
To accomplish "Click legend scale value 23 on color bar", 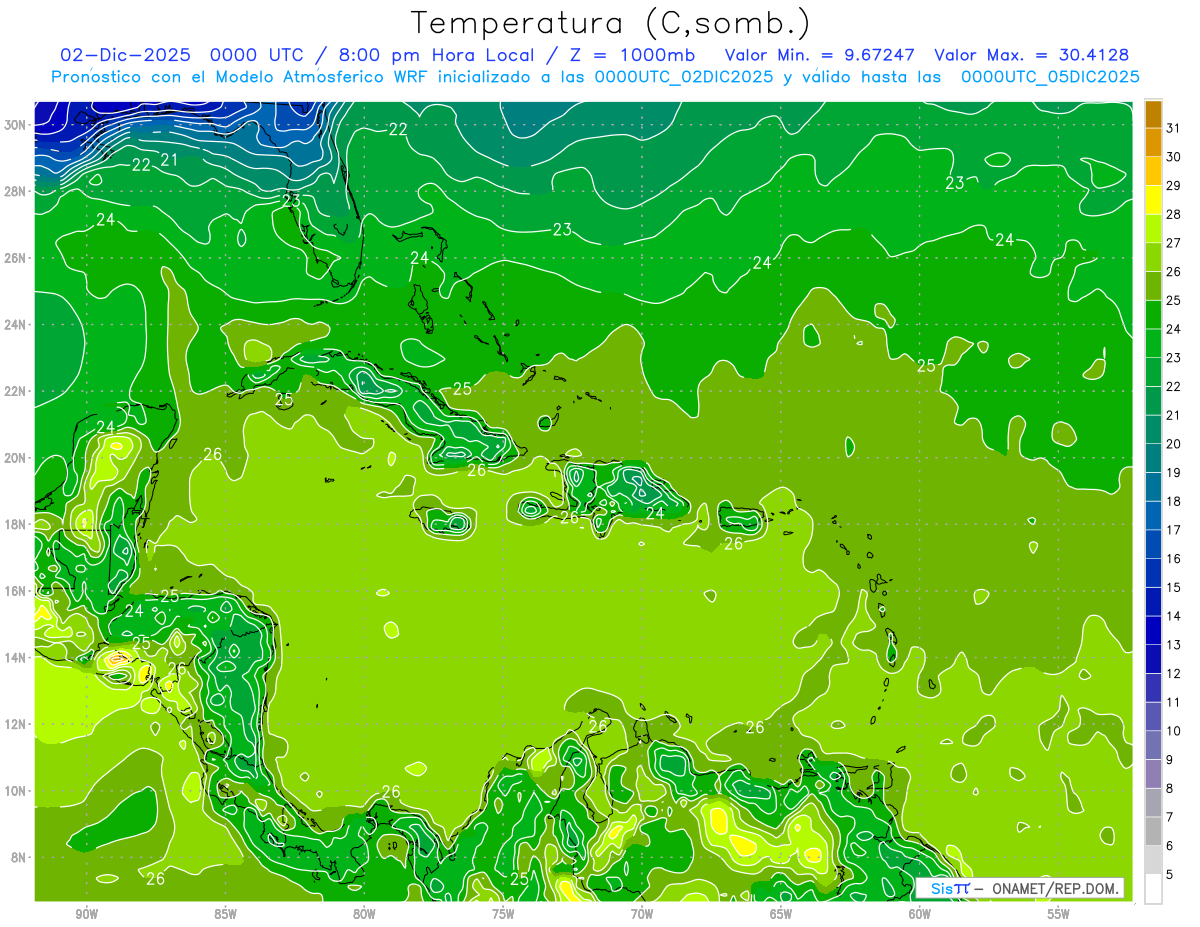I will point(1174,358).
